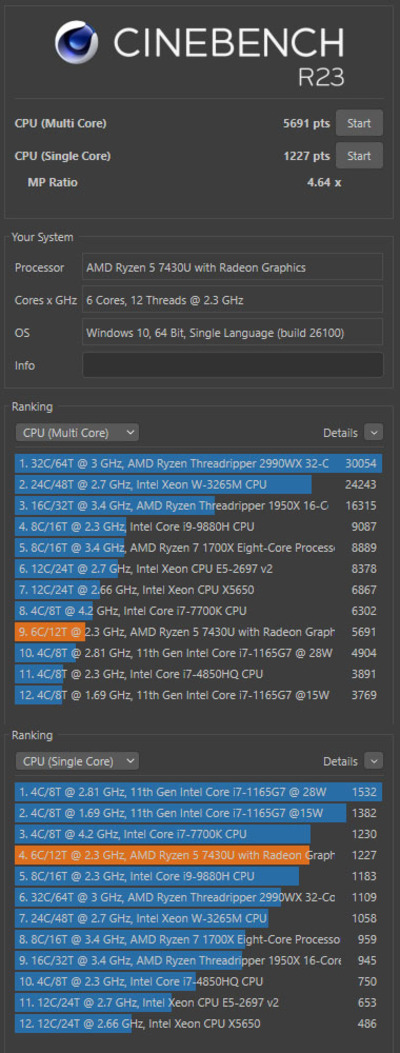Start the CPU Single Core benchmark
Screen dimensions: 400x1053
[359, 156]
